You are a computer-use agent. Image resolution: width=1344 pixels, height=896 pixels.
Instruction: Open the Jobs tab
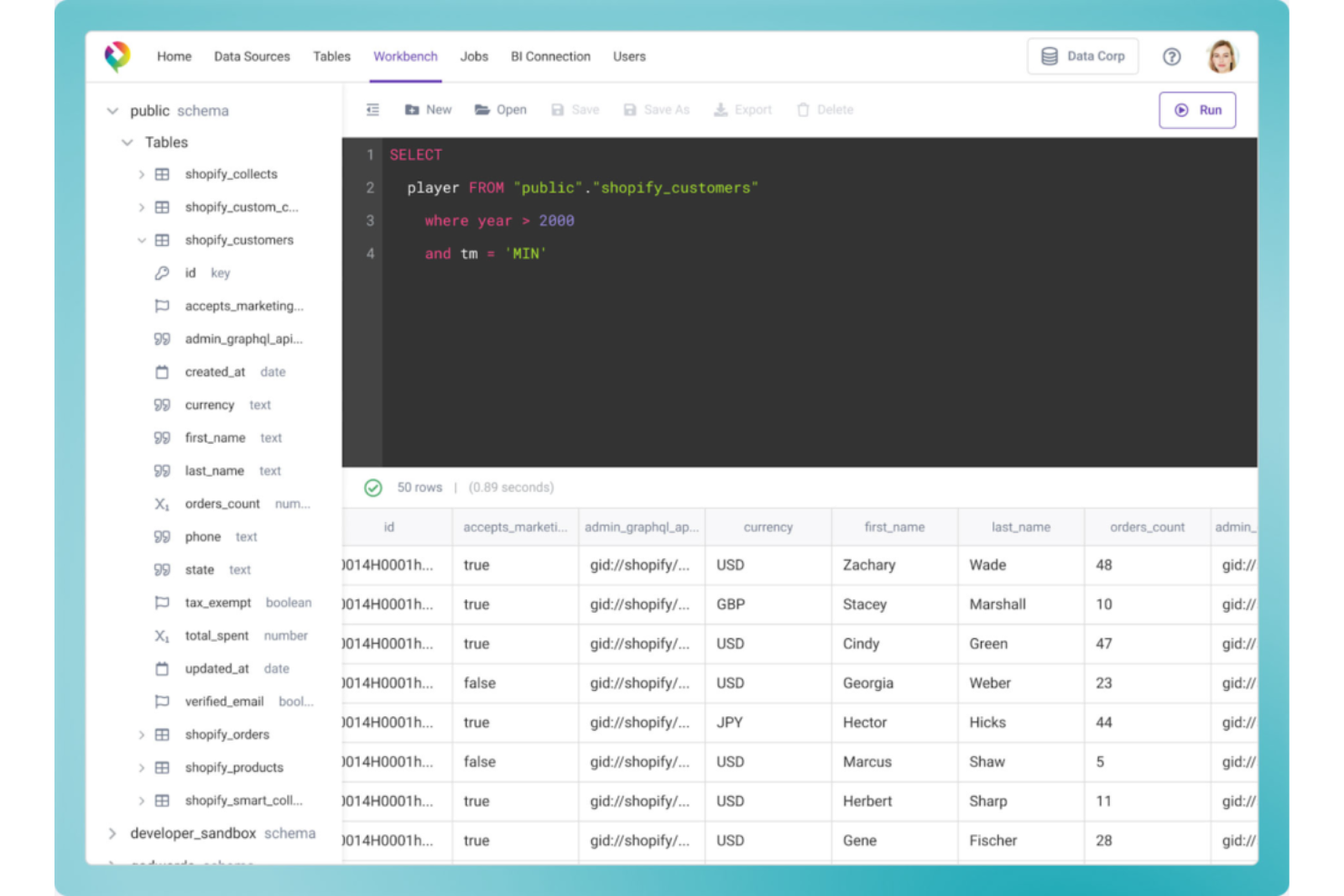(x=474, y=56)
